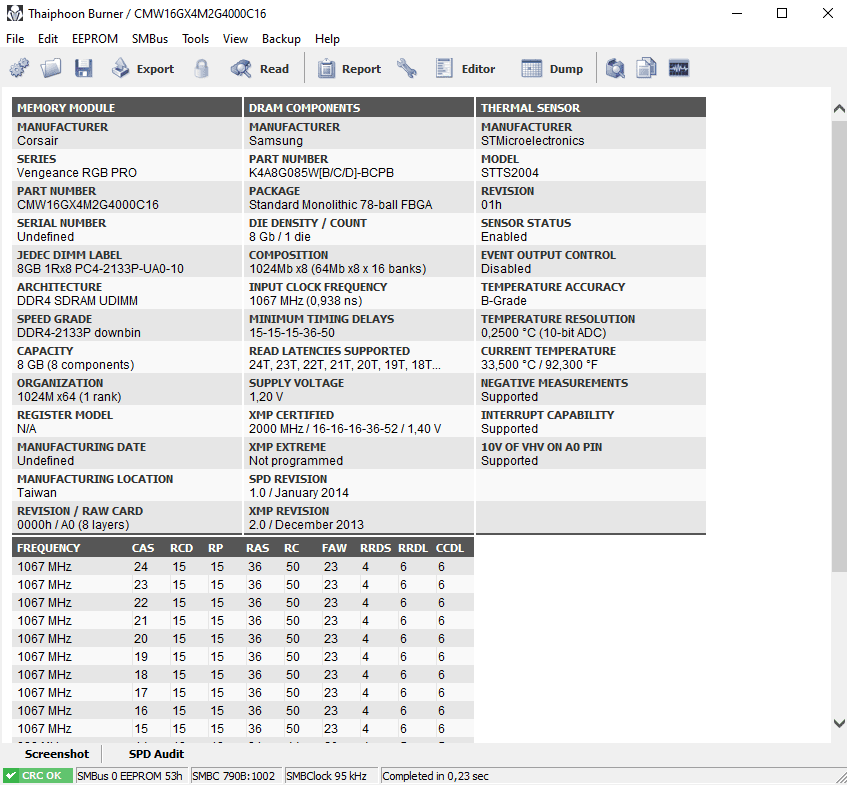Open the Backup menu
Screen dimensions: 847x785
tap(281, 39)
